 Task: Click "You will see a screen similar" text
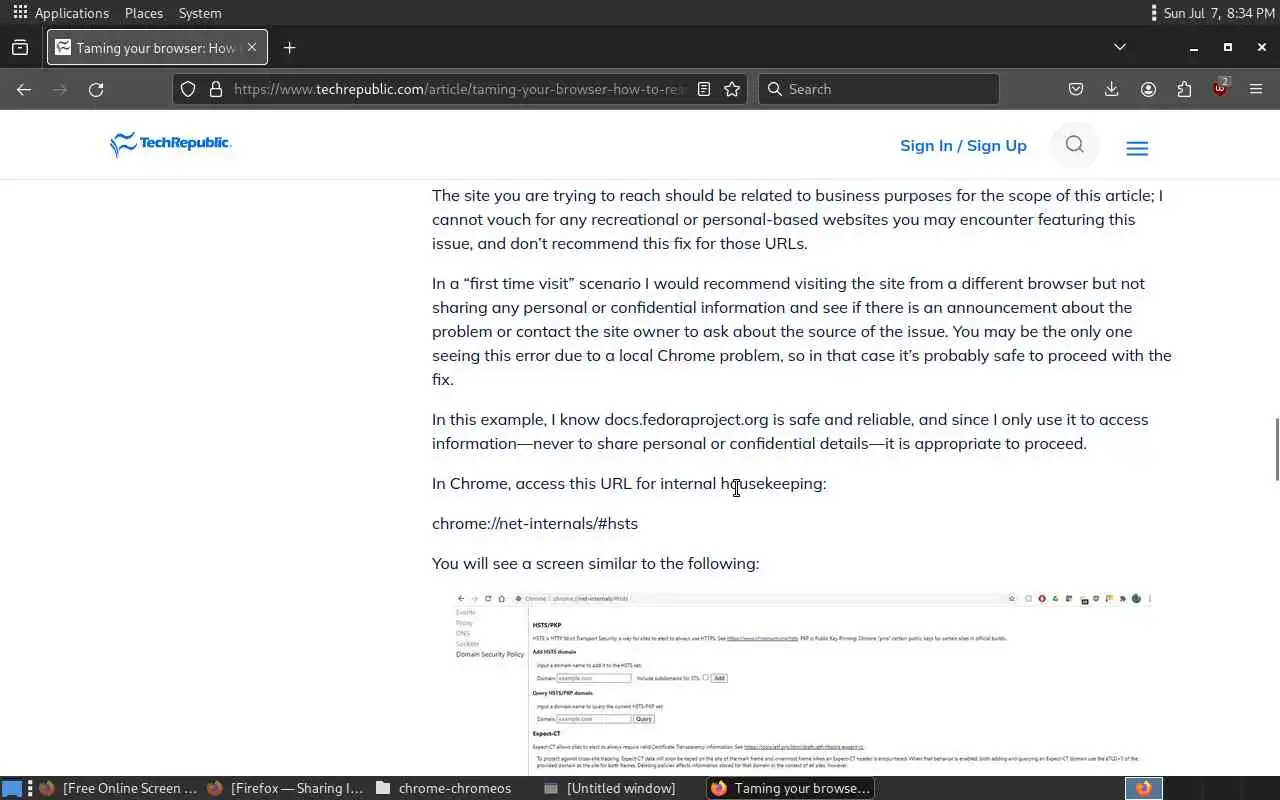595,563
